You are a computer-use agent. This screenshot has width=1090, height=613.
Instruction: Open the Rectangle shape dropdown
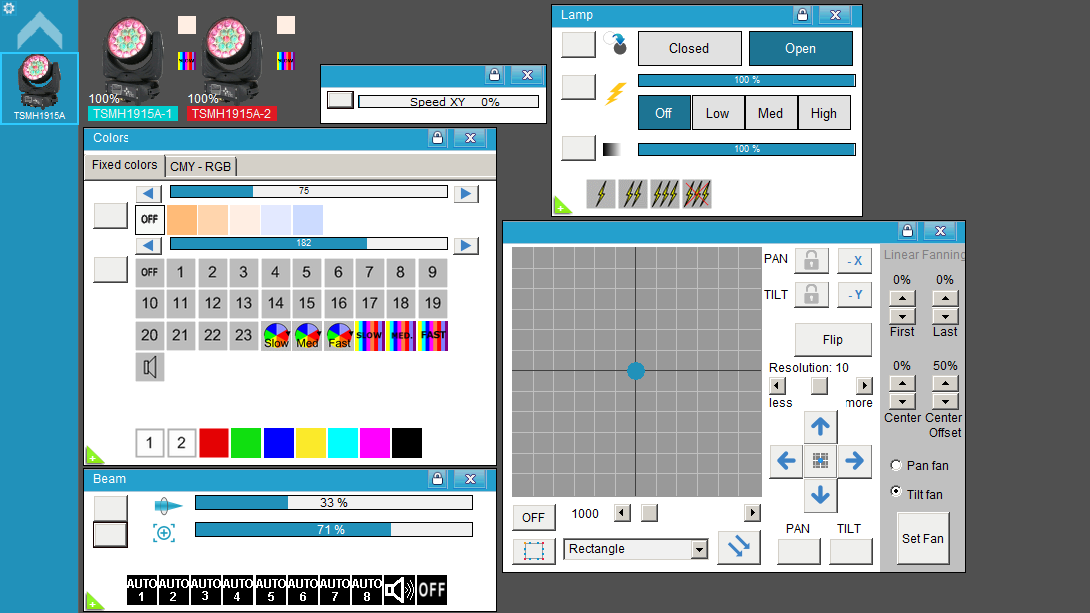699,550
